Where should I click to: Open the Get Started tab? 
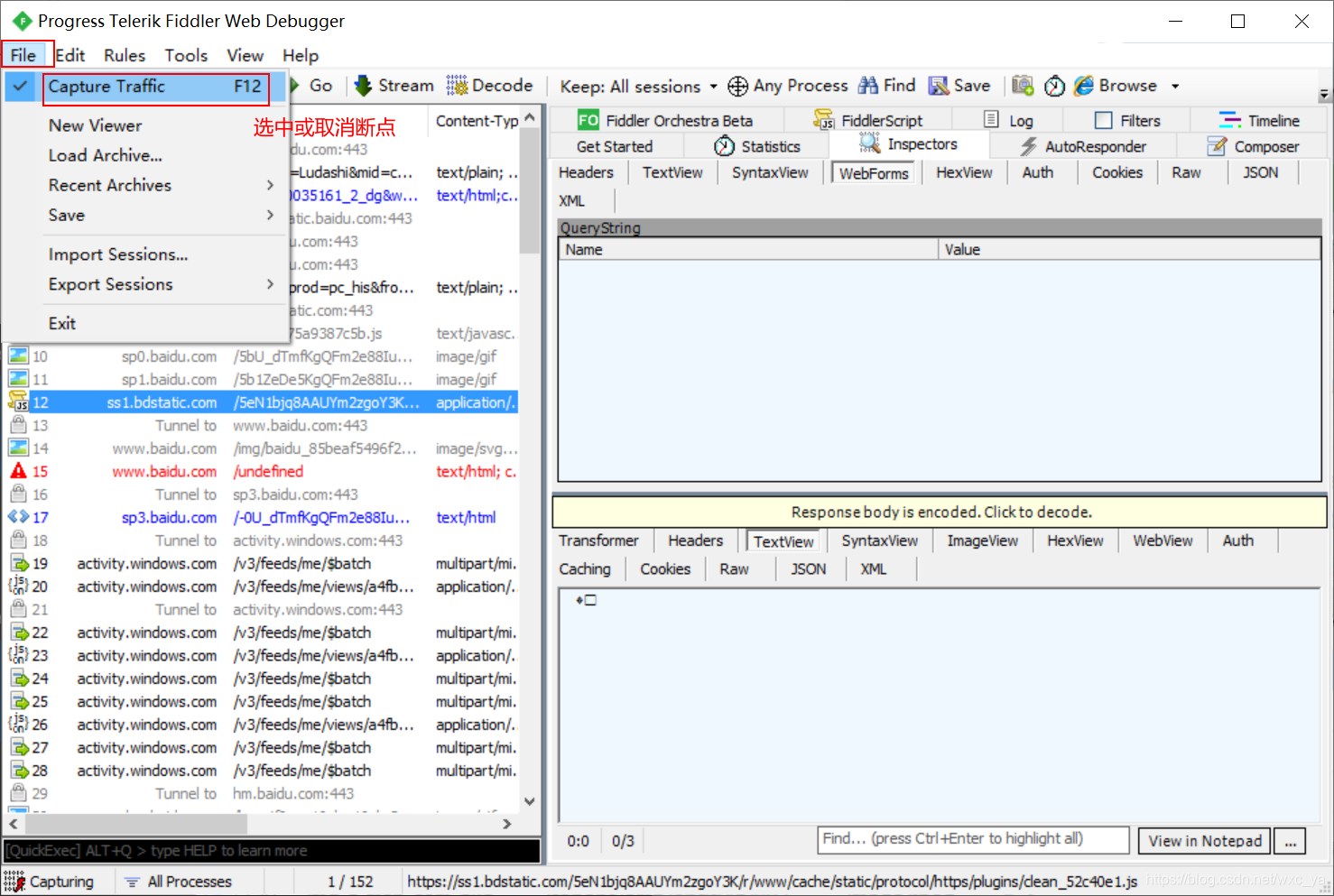[x=615, y=146]
